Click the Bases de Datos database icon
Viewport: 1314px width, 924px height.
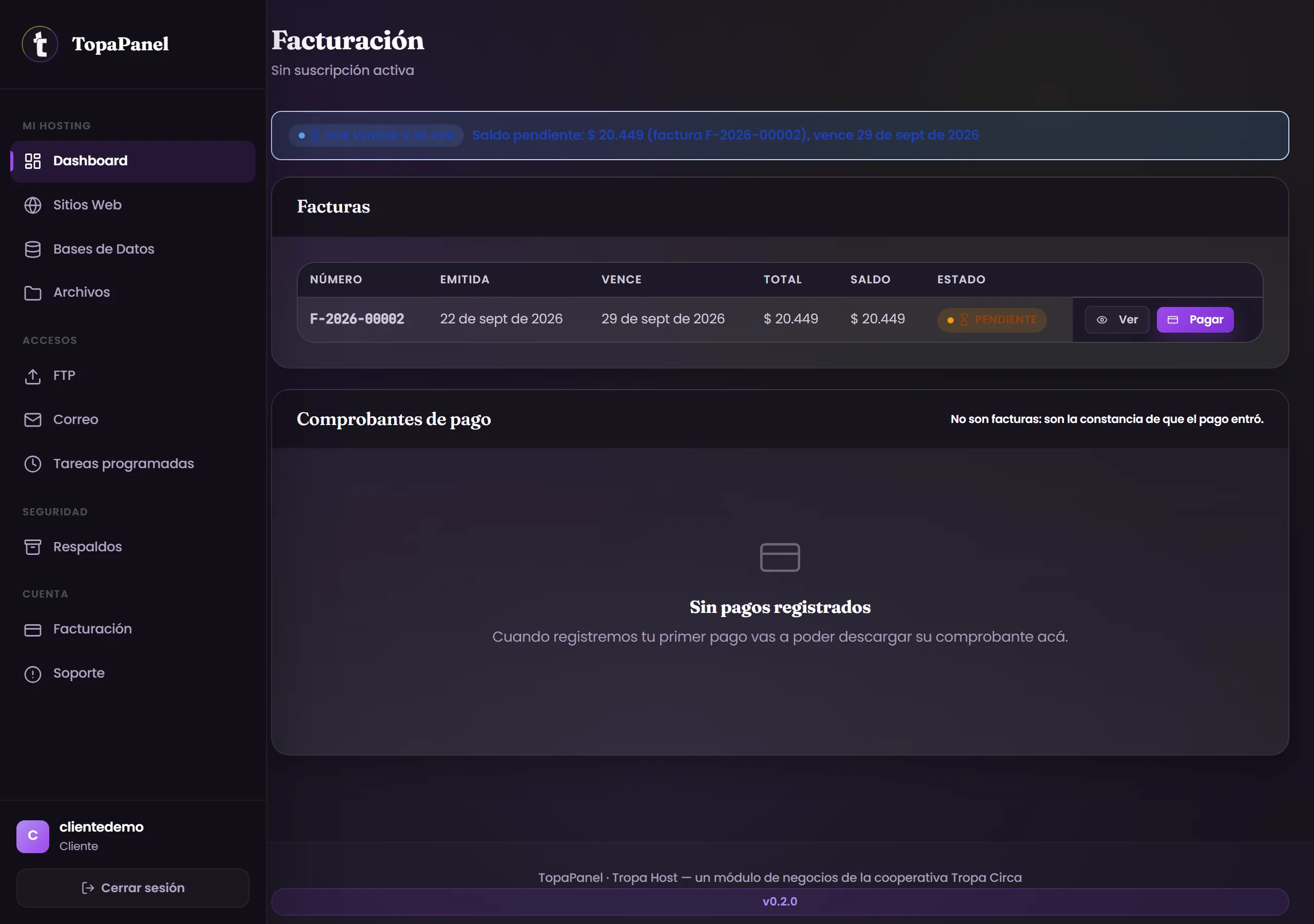[33, 249]
